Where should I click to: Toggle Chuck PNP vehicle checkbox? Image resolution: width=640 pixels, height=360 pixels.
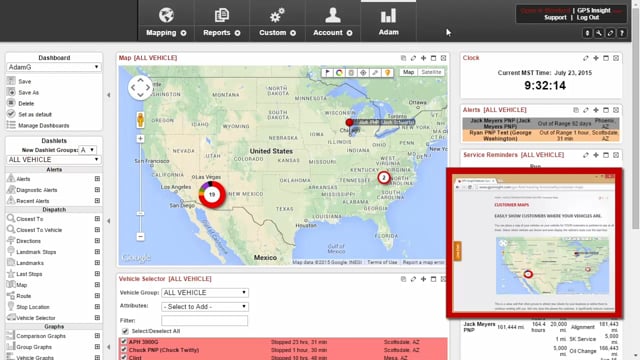[124, 350]
